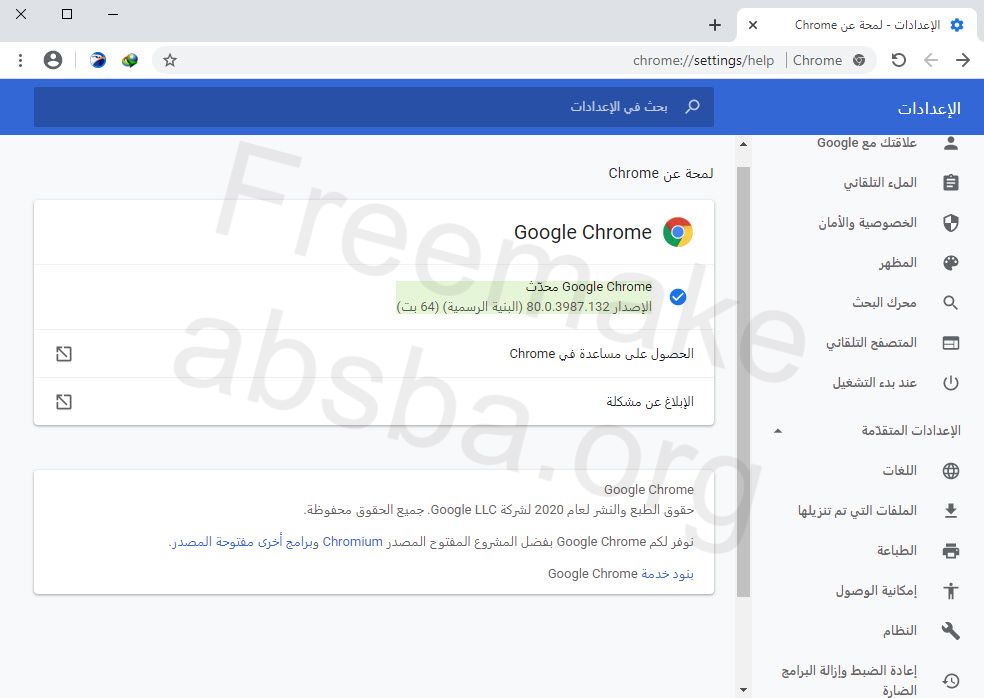The image size is (984, 698).
Task: Click the wrench system icon
Action: point(951,631)
